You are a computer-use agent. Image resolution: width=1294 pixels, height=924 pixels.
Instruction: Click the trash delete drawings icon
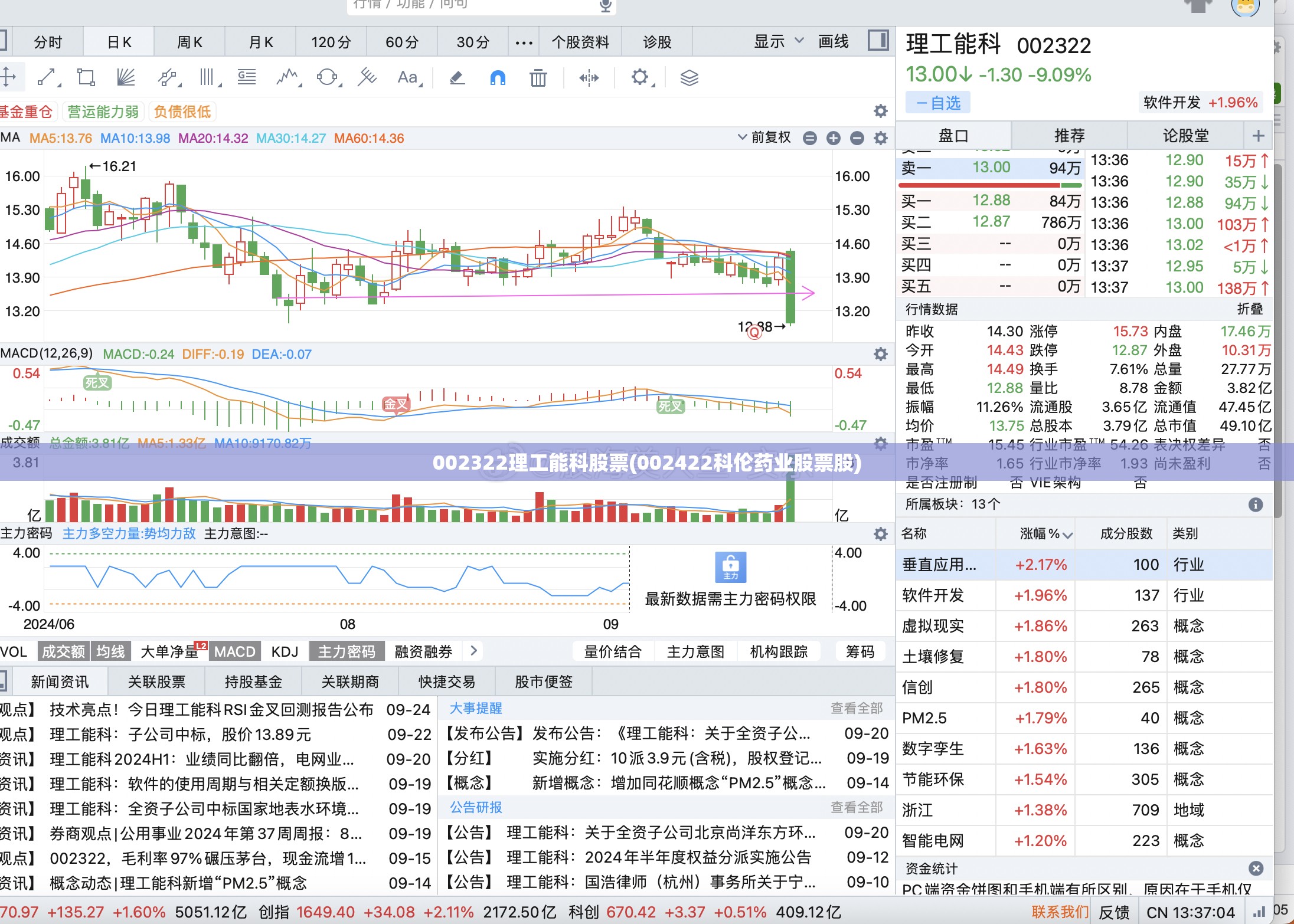click(538, 77)
